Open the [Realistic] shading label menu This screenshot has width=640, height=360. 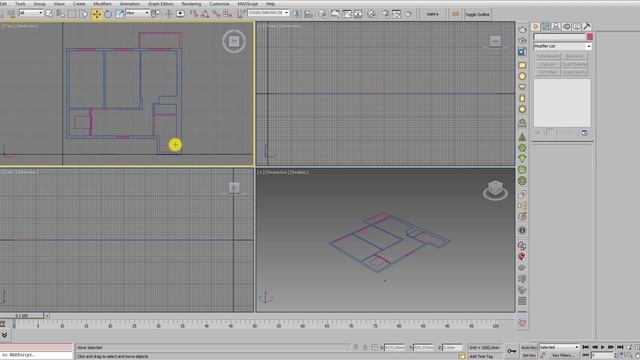click(x=299, y=172)
